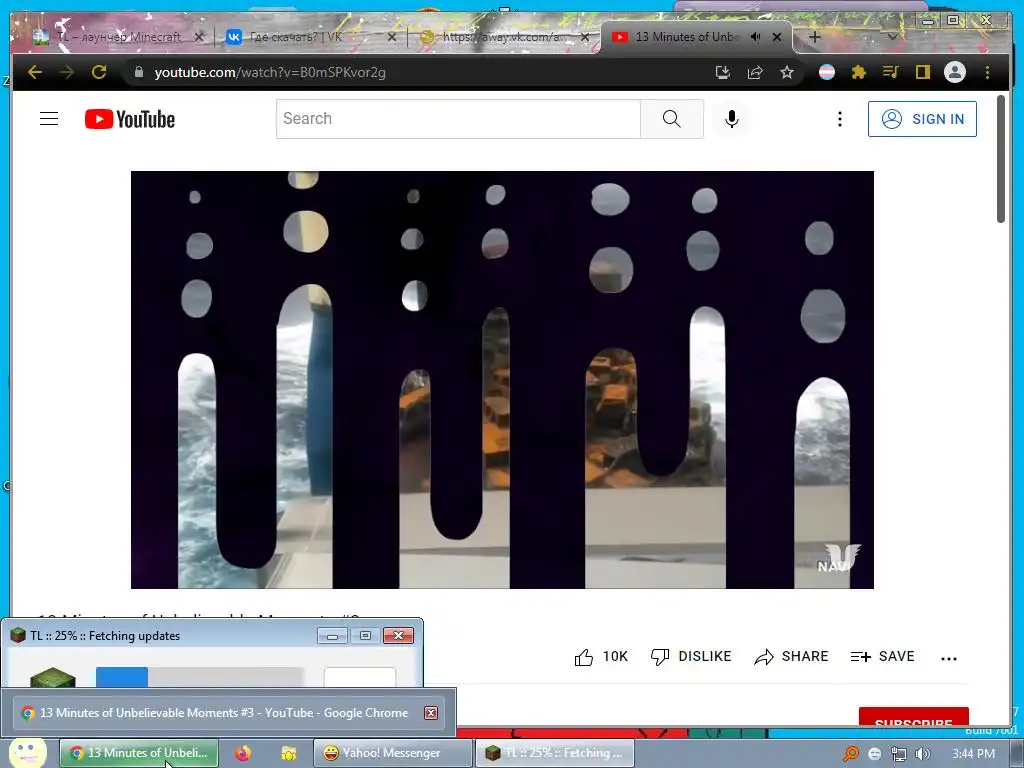Click the SIGN IN button

point(922,119)
